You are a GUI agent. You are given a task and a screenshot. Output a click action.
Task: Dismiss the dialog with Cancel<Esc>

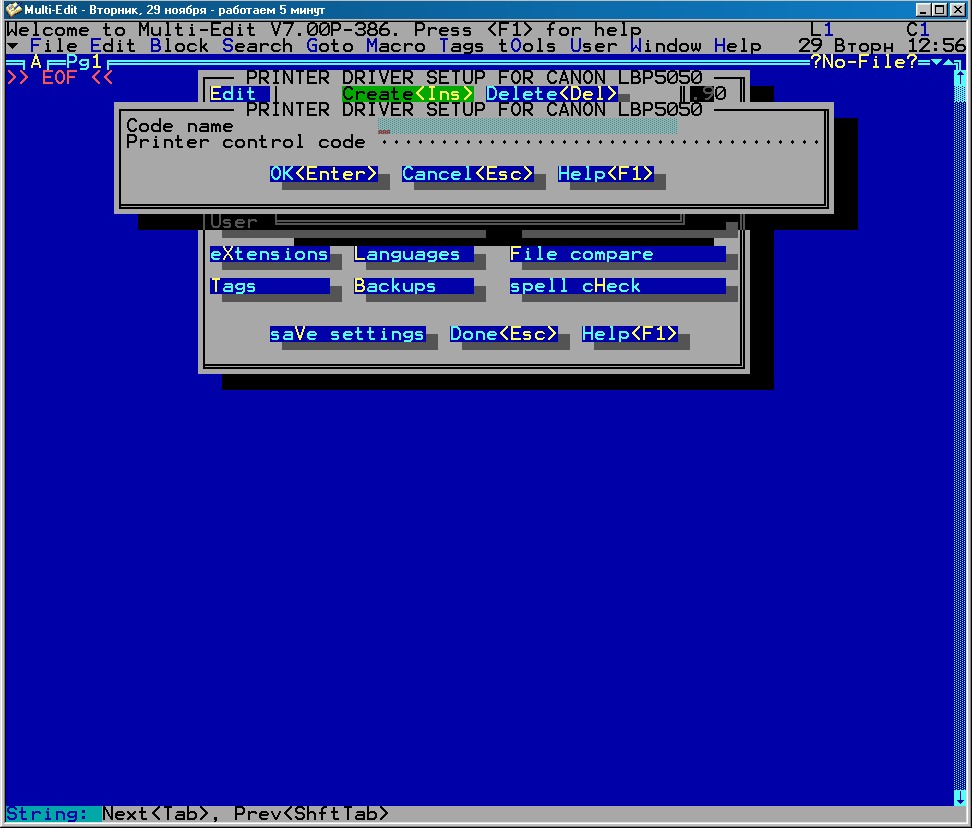click(467, 174)
